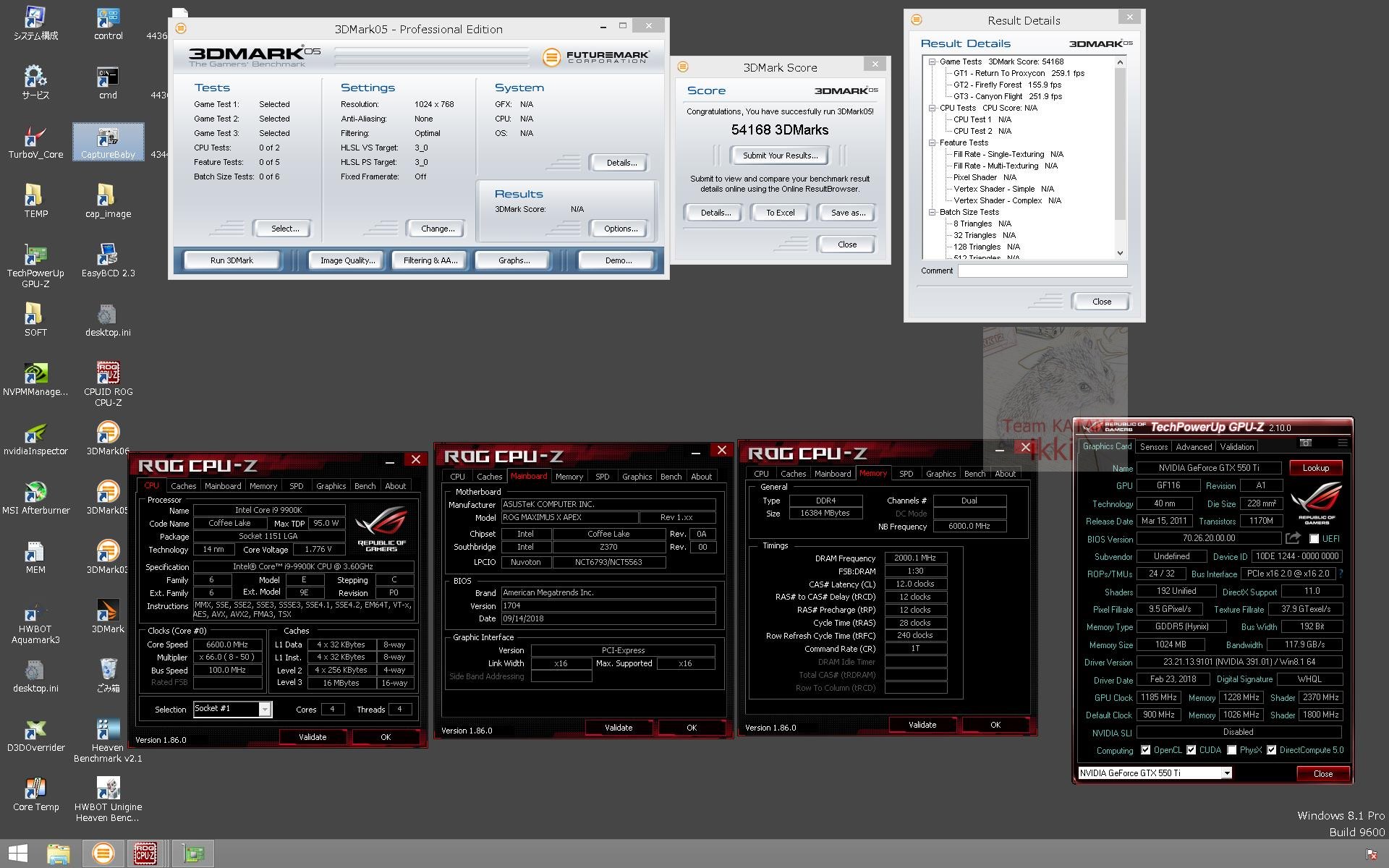Click Run 3DMark button
The image size is (1389, 868).
pos(231,260)
